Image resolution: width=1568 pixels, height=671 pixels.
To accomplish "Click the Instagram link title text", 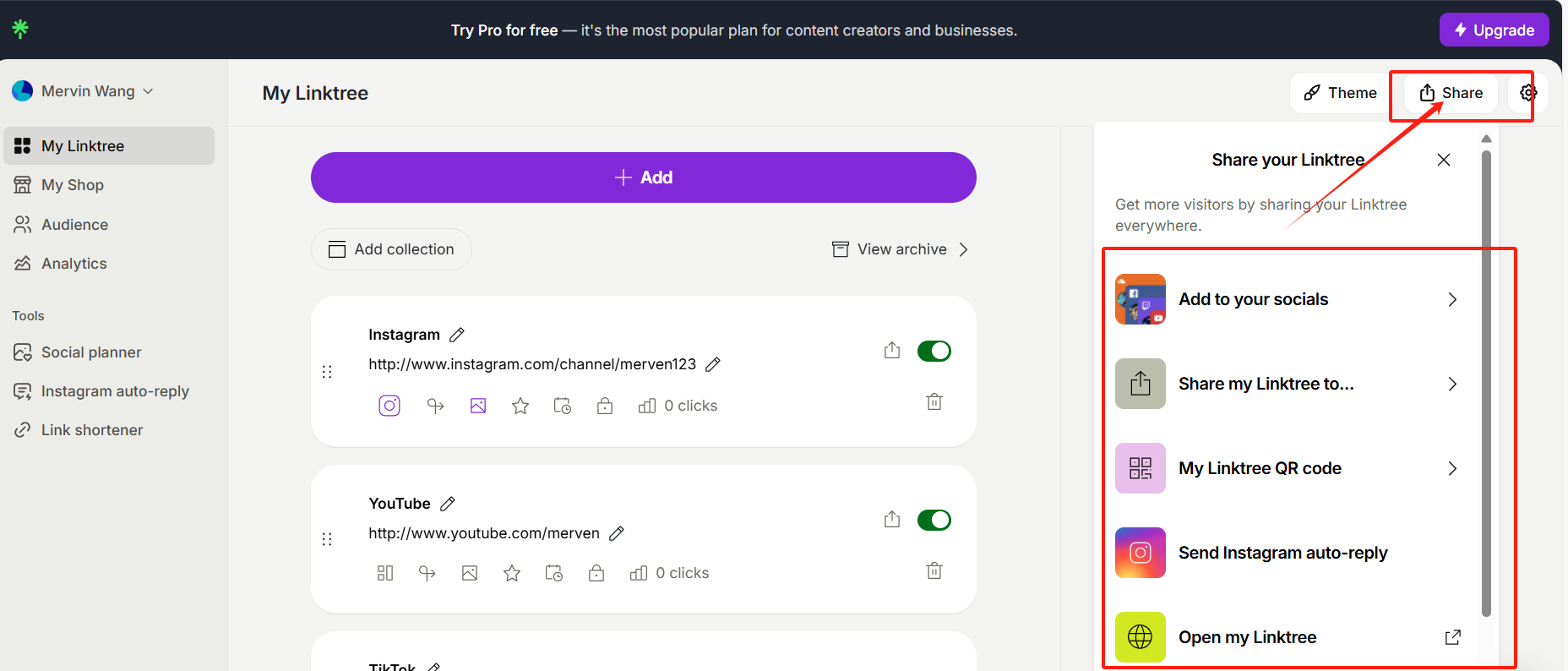I will (404, 335).
